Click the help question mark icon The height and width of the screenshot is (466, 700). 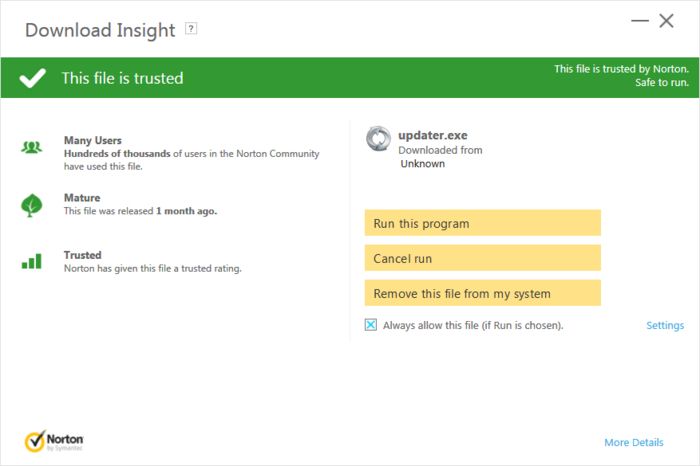point(191,29)
